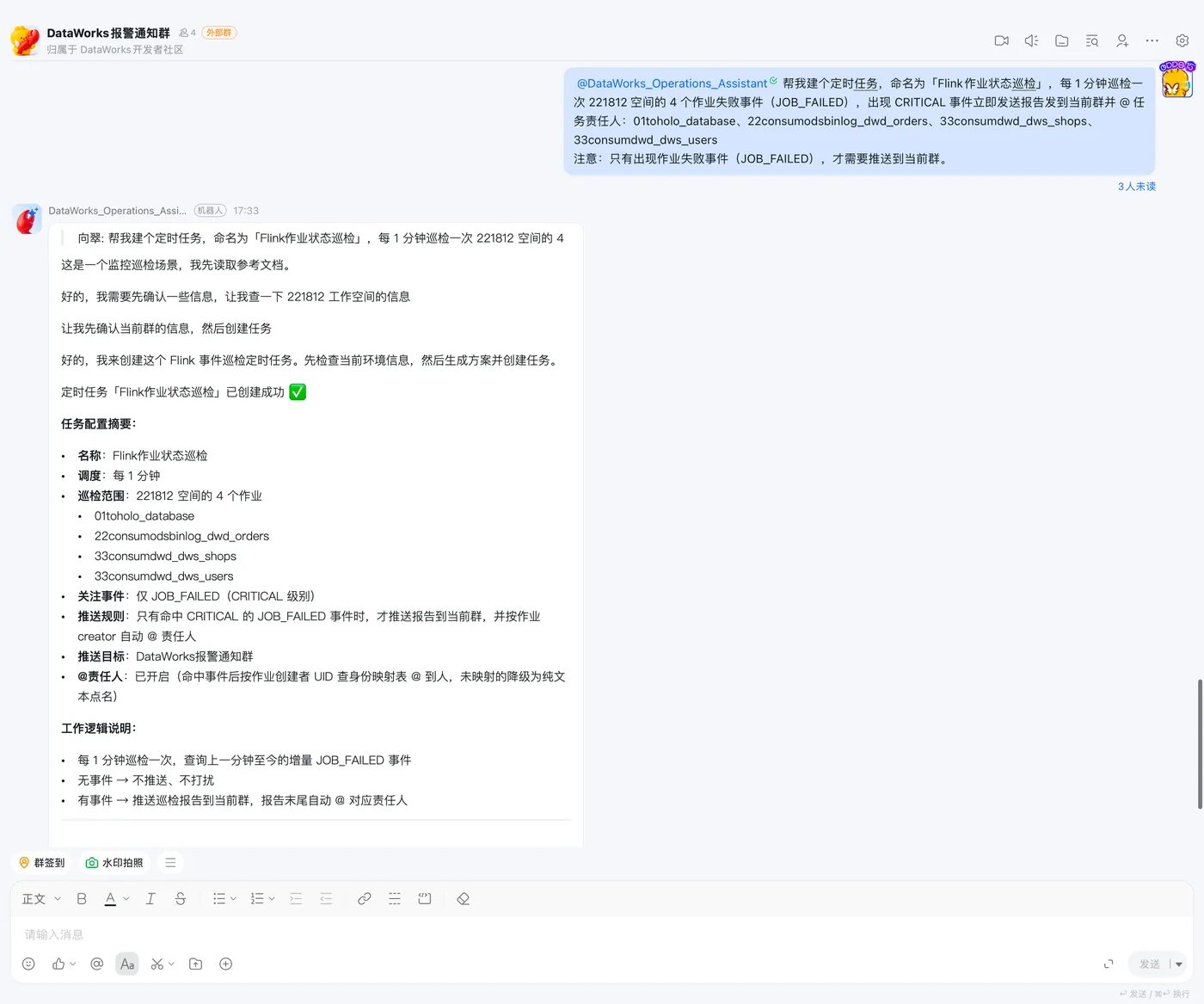Search chat history via the header search icon

tap(1091, 40)
